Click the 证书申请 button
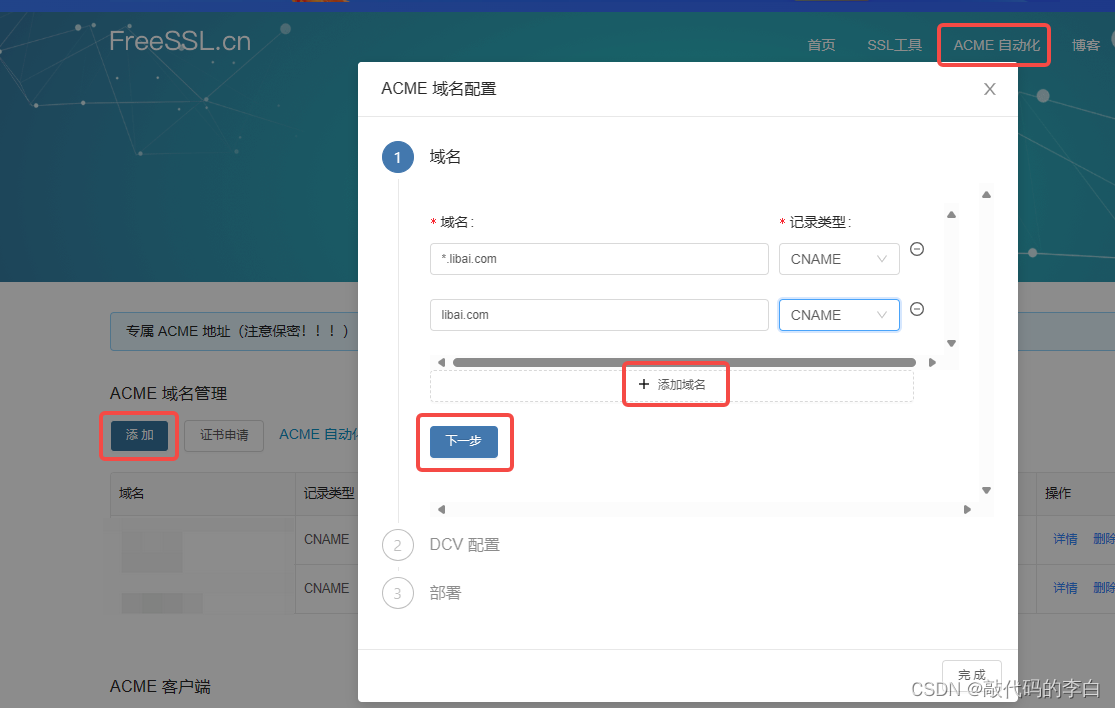The width and height of the screenshot is (1115, 708). 224,435
